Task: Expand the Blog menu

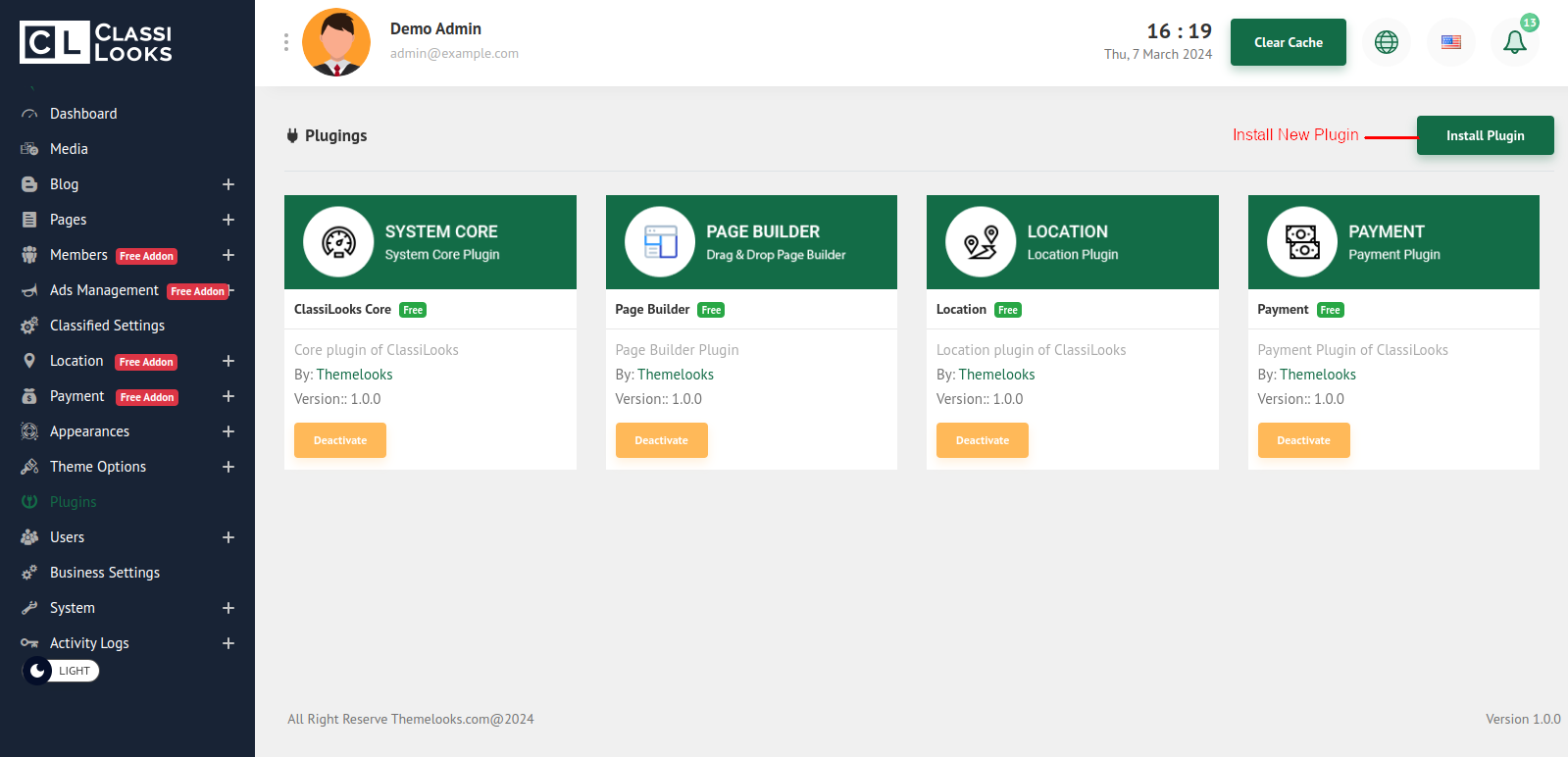Action: pyautogui.click(x=228, y=184)
